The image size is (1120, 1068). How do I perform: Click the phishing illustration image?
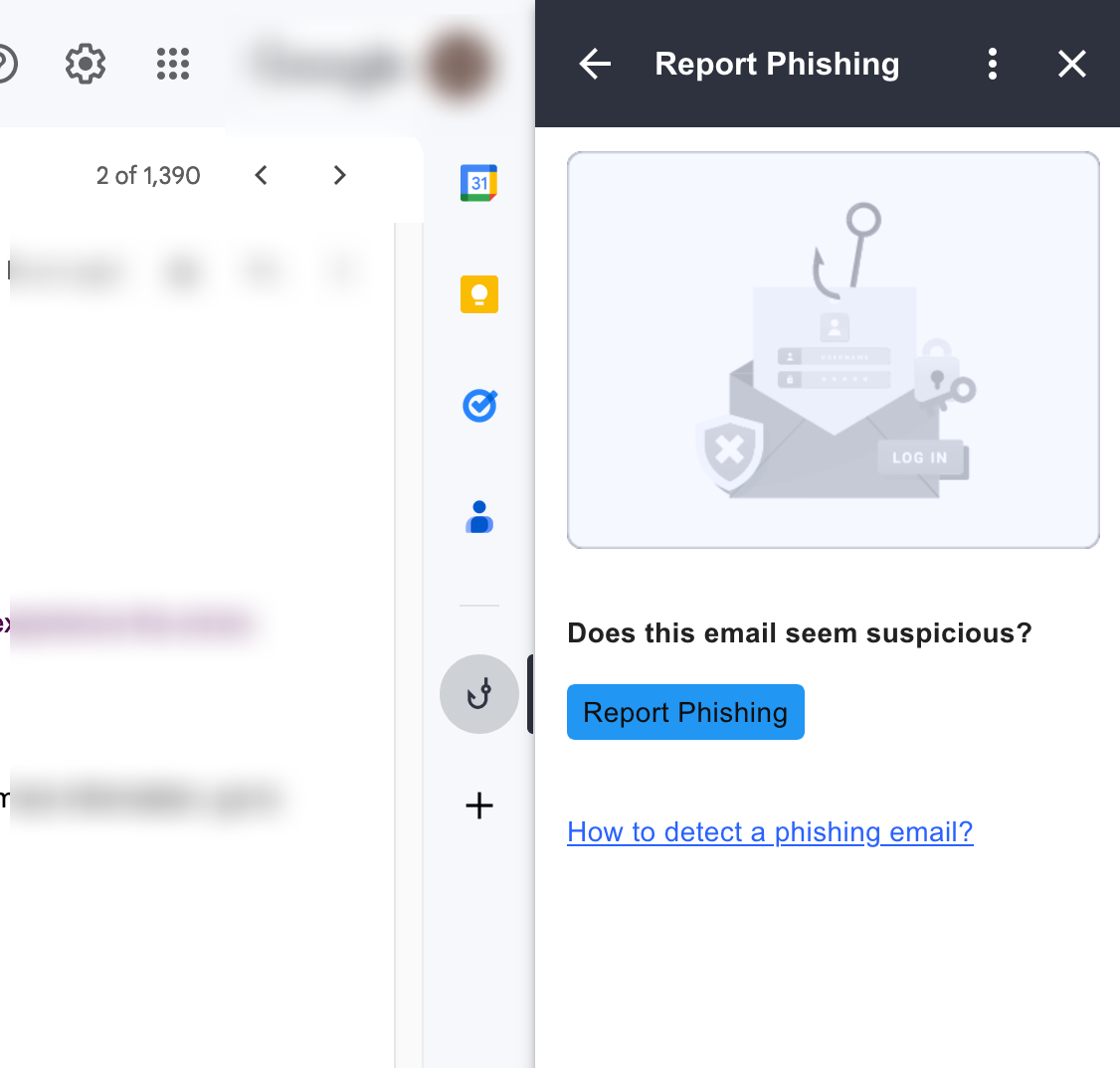pyautogui.click(x=833, y=349)
